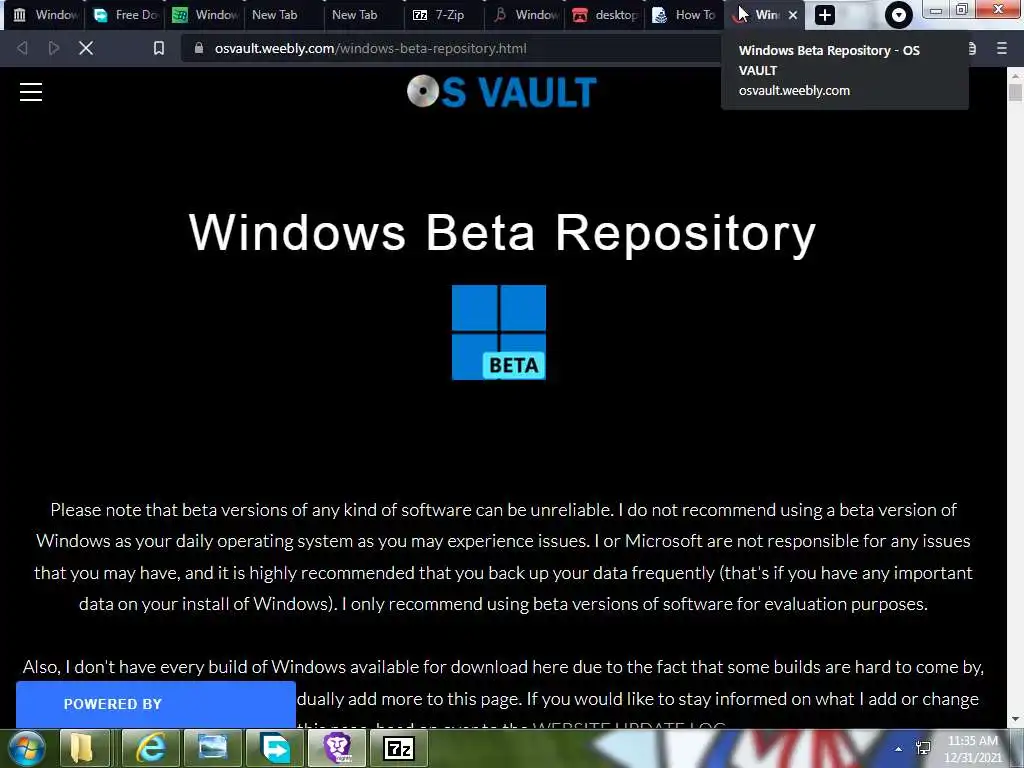Click the address bar URL

pyautogui.click(x=370, y=48)
